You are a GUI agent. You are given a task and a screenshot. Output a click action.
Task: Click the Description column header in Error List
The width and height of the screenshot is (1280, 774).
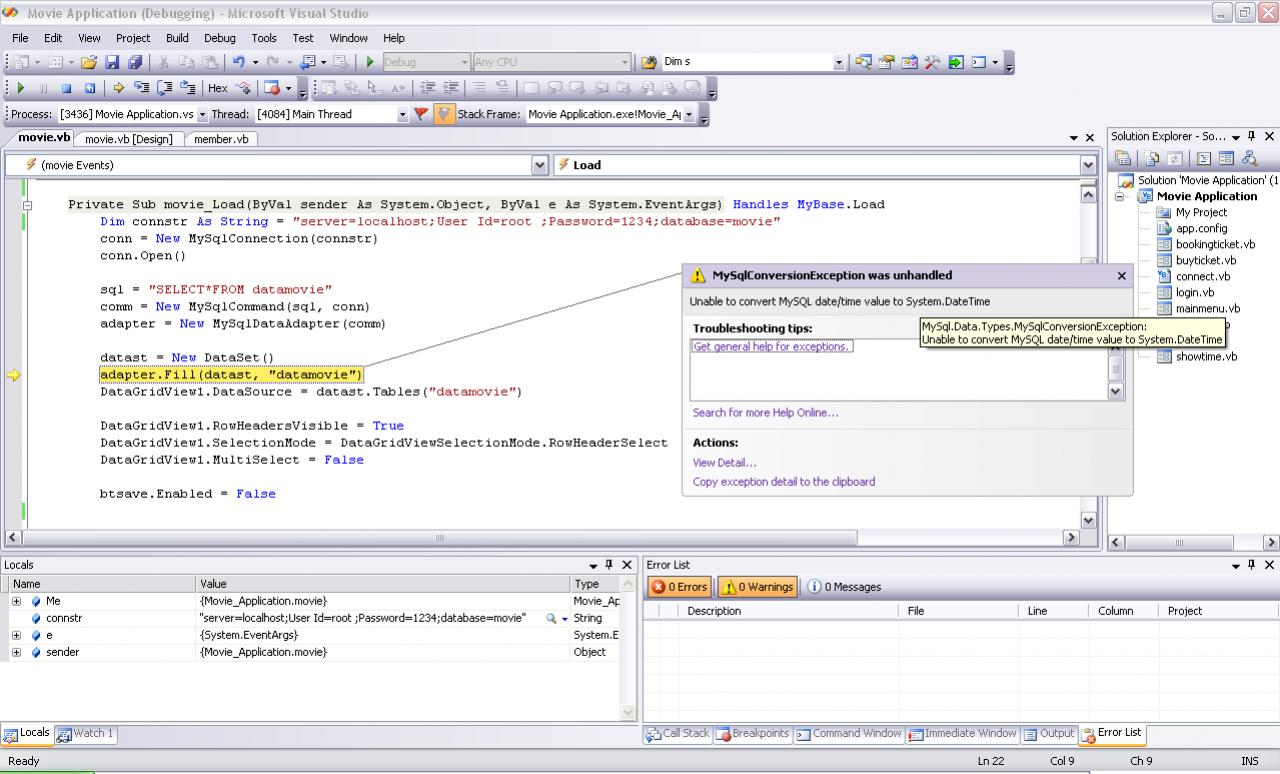coord(790,611)
